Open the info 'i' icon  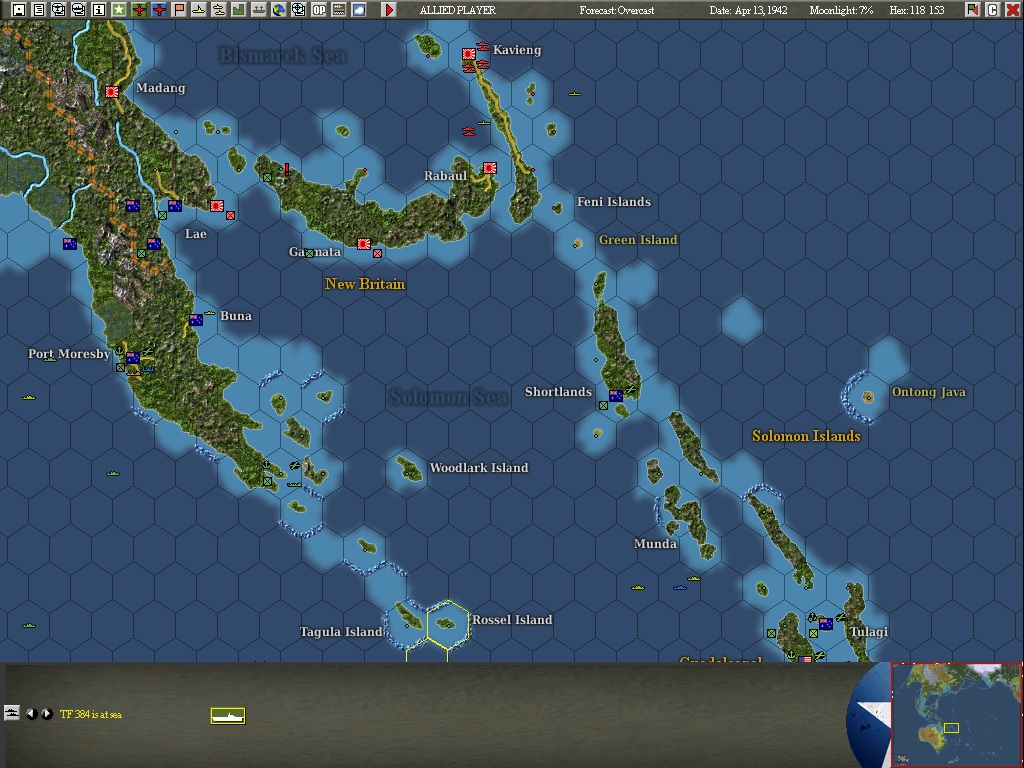click(x=99, y=10)
